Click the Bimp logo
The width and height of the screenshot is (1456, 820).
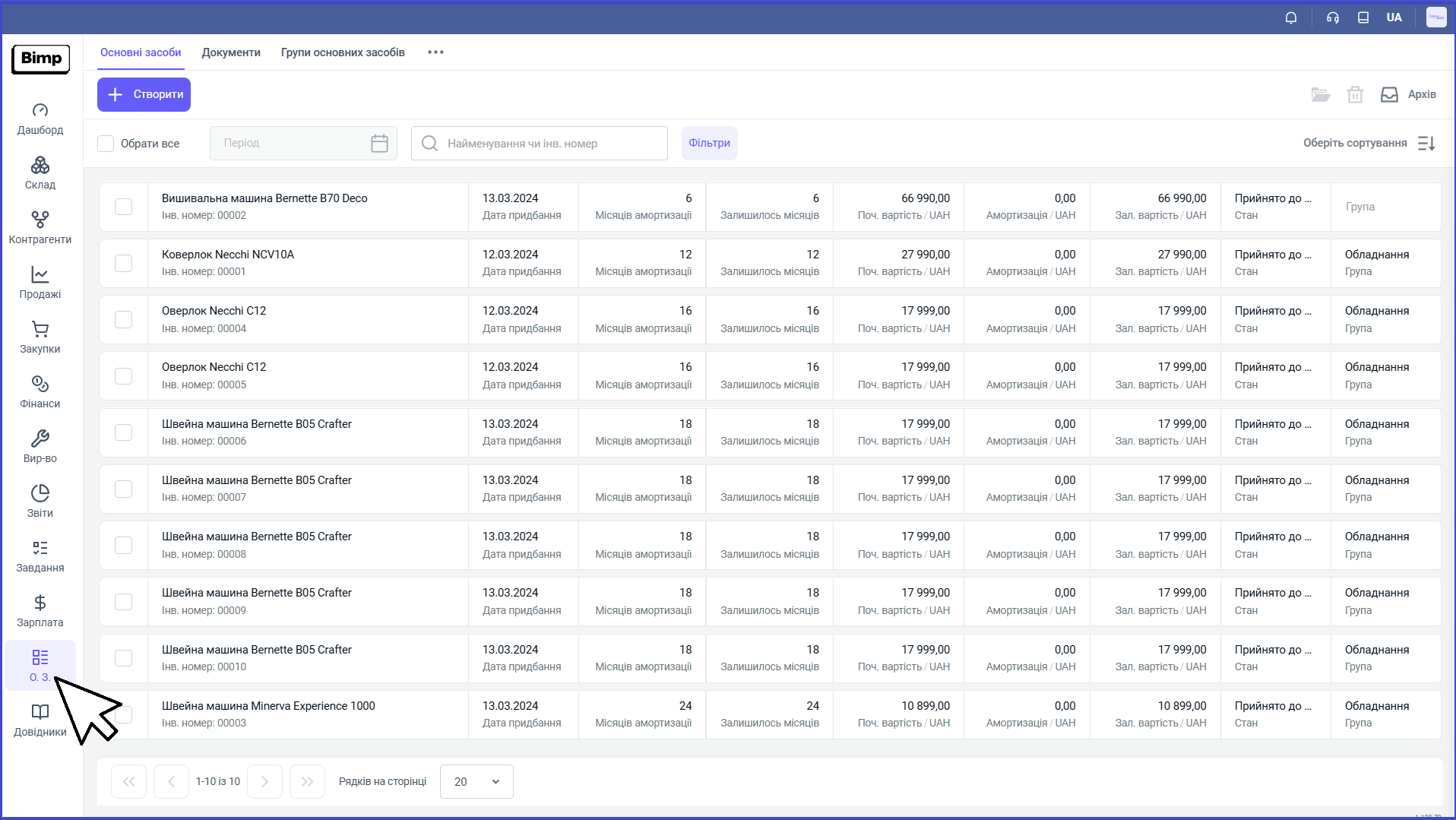tap(41, 59)
